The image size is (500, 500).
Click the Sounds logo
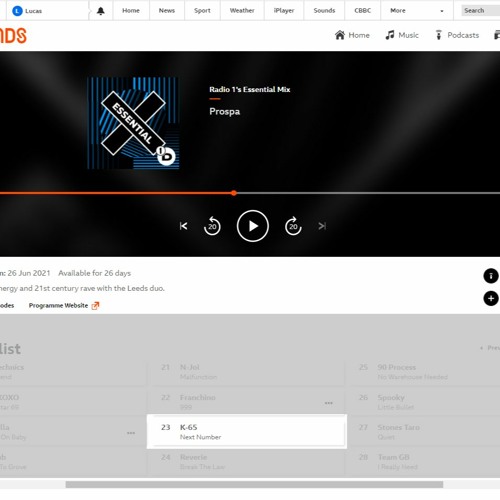coord(13,36)
